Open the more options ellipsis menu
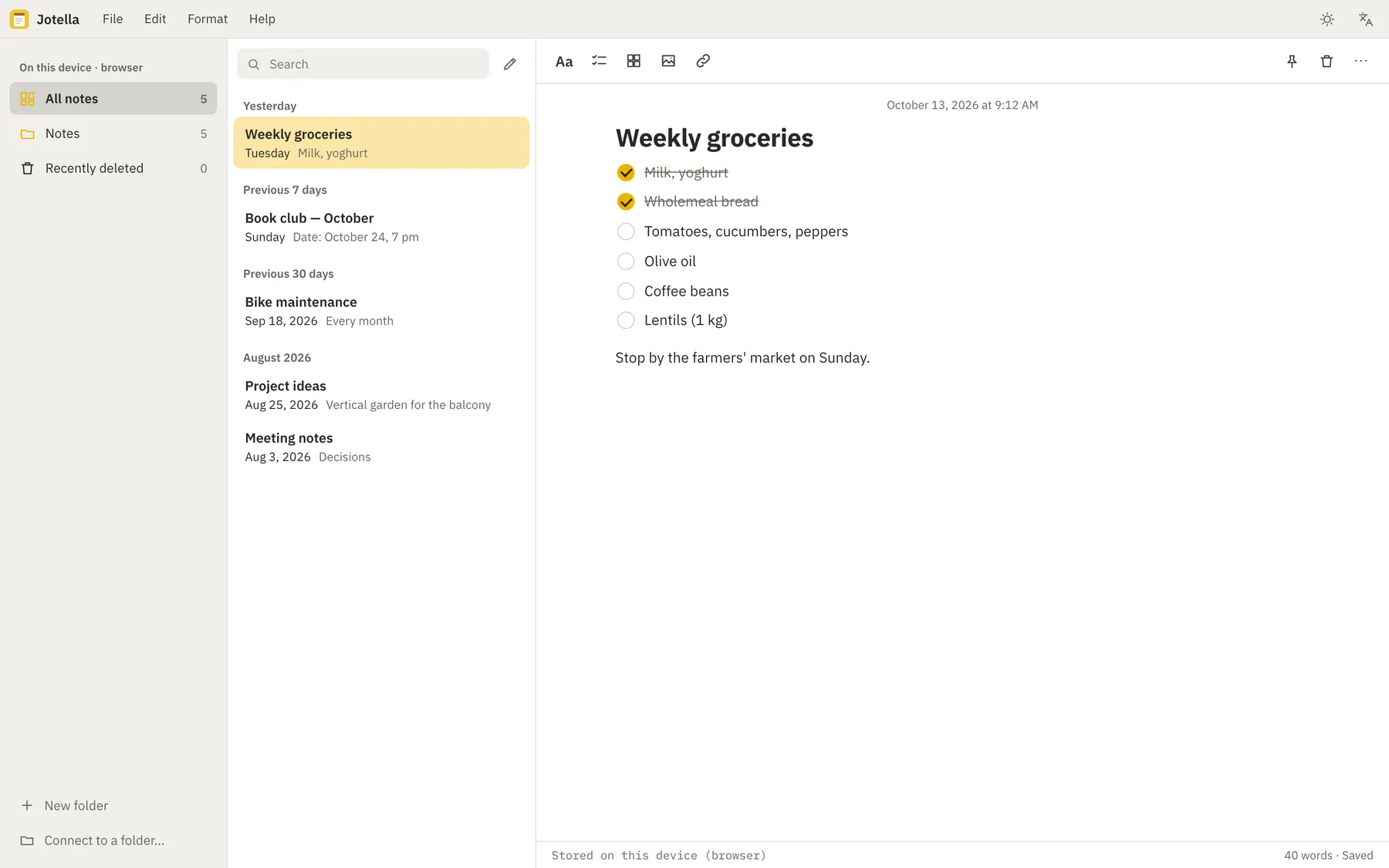Image resolution: width=1389 pixels, height=868 pixels. point(1361,61)
